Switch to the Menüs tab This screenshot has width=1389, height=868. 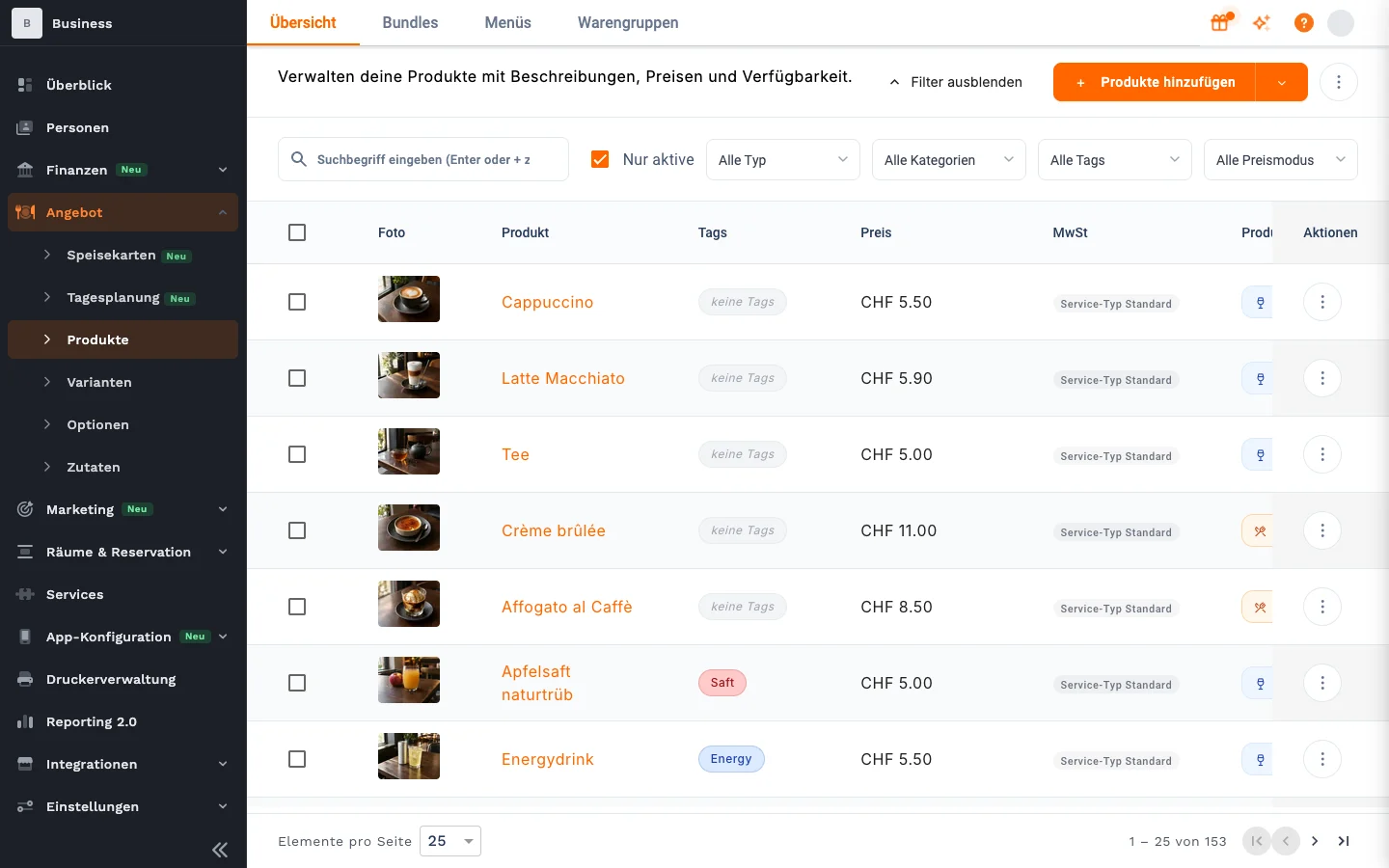[x=507, y=22]
